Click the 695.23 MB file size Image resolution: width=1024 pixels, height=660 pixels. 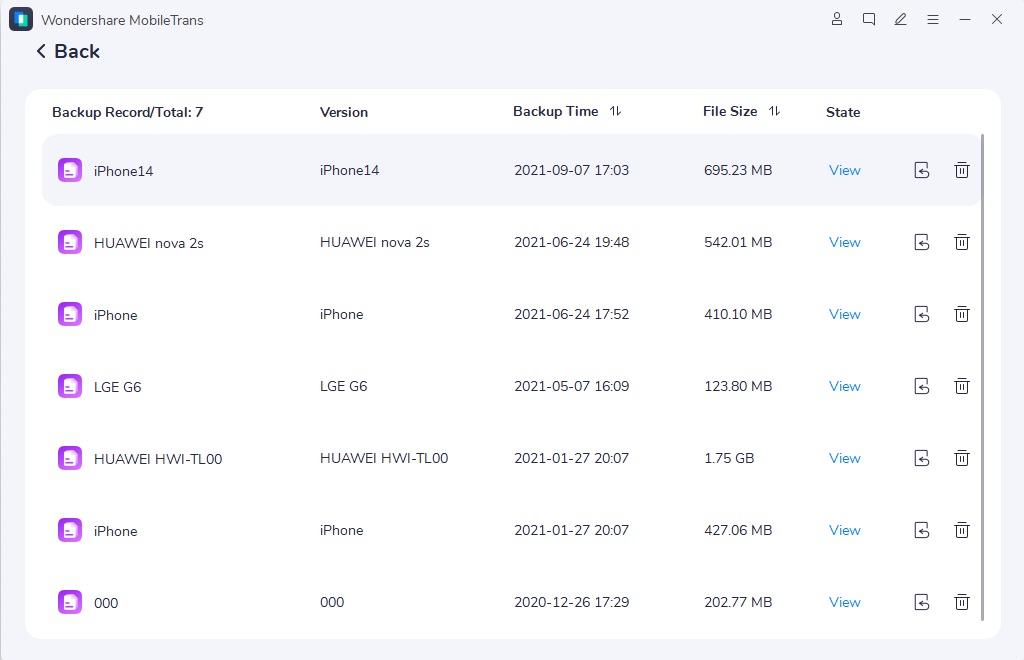(x=738, y=170)
